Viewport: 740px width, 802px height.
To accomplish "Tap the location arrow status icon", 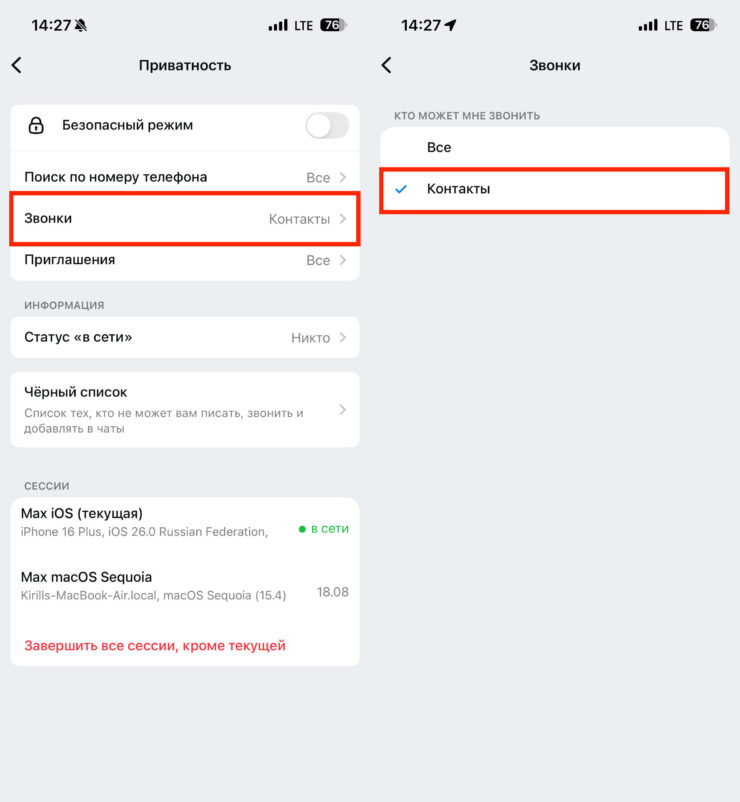I will click(x=449, y=25).
